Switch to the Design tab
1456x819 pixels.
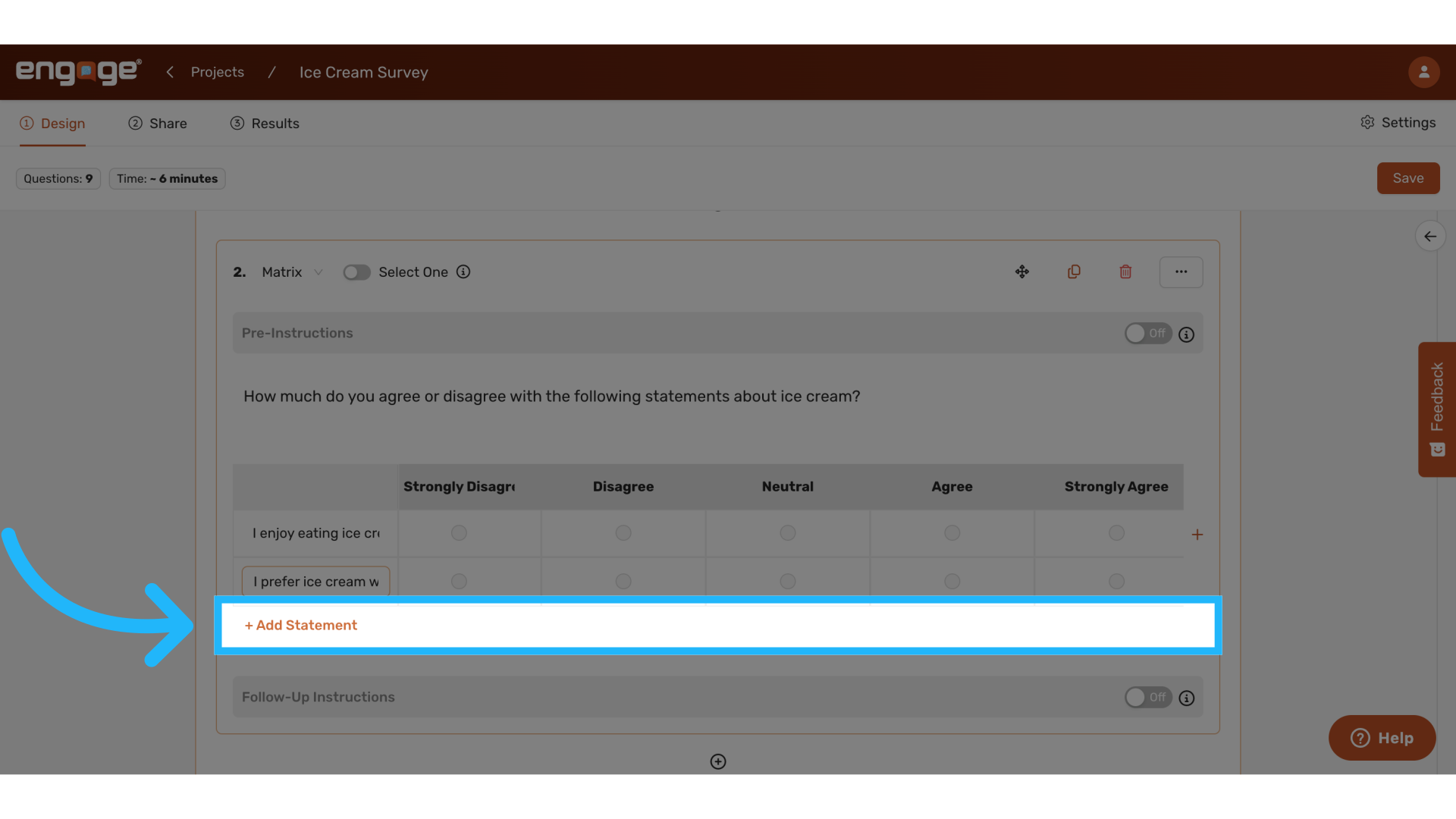point(52,124)
